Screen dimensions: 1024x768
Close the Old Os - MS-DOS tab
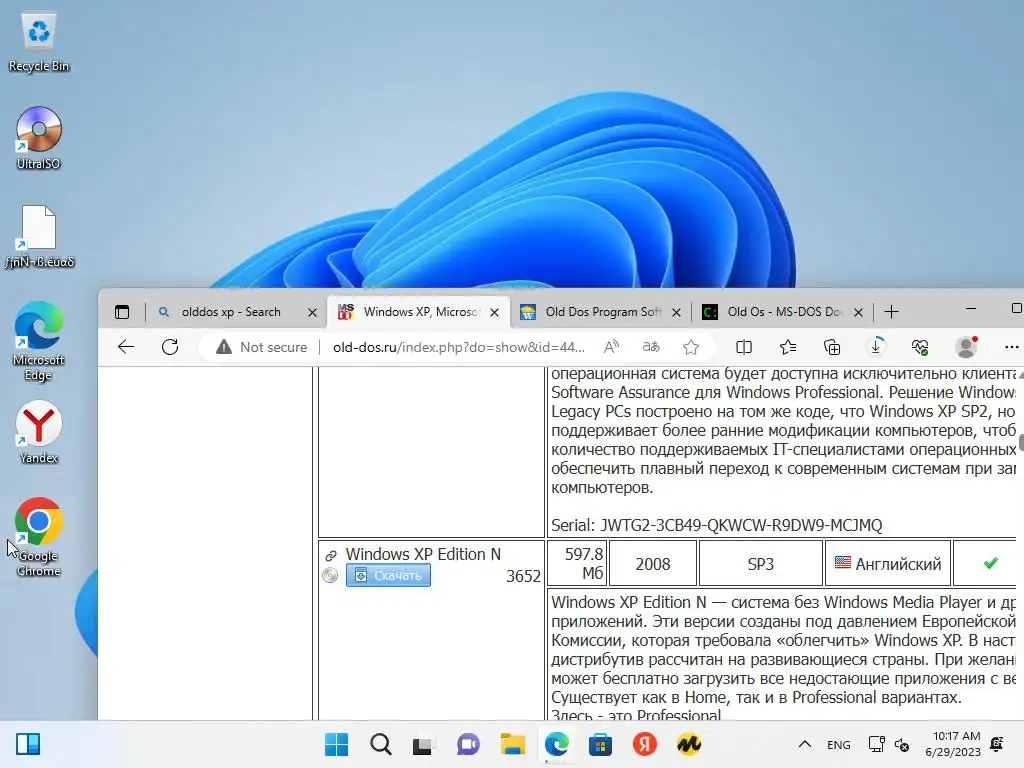click(858, 313)
